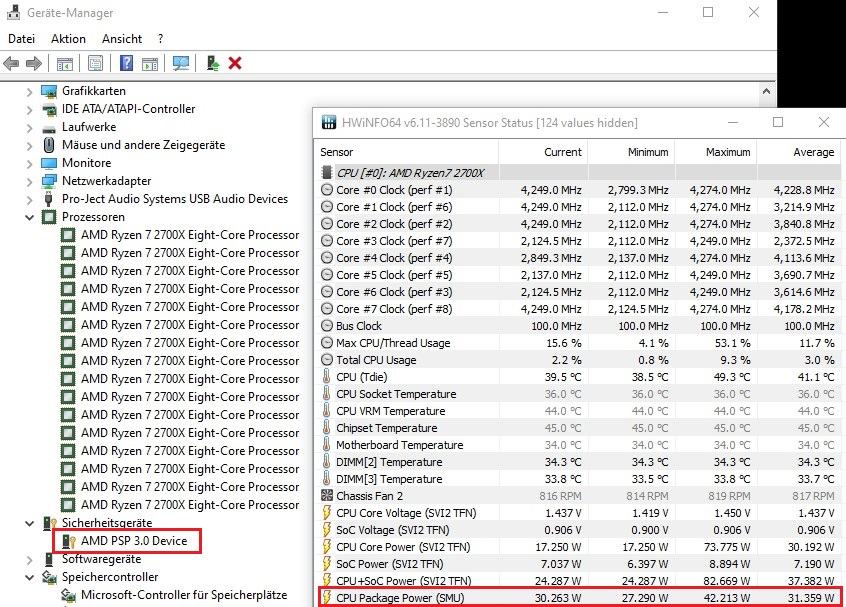Select the Core #3 Clock (perf #7) row
The height and width of the screenshot is (607, 846).
click(x=578, y=241)
